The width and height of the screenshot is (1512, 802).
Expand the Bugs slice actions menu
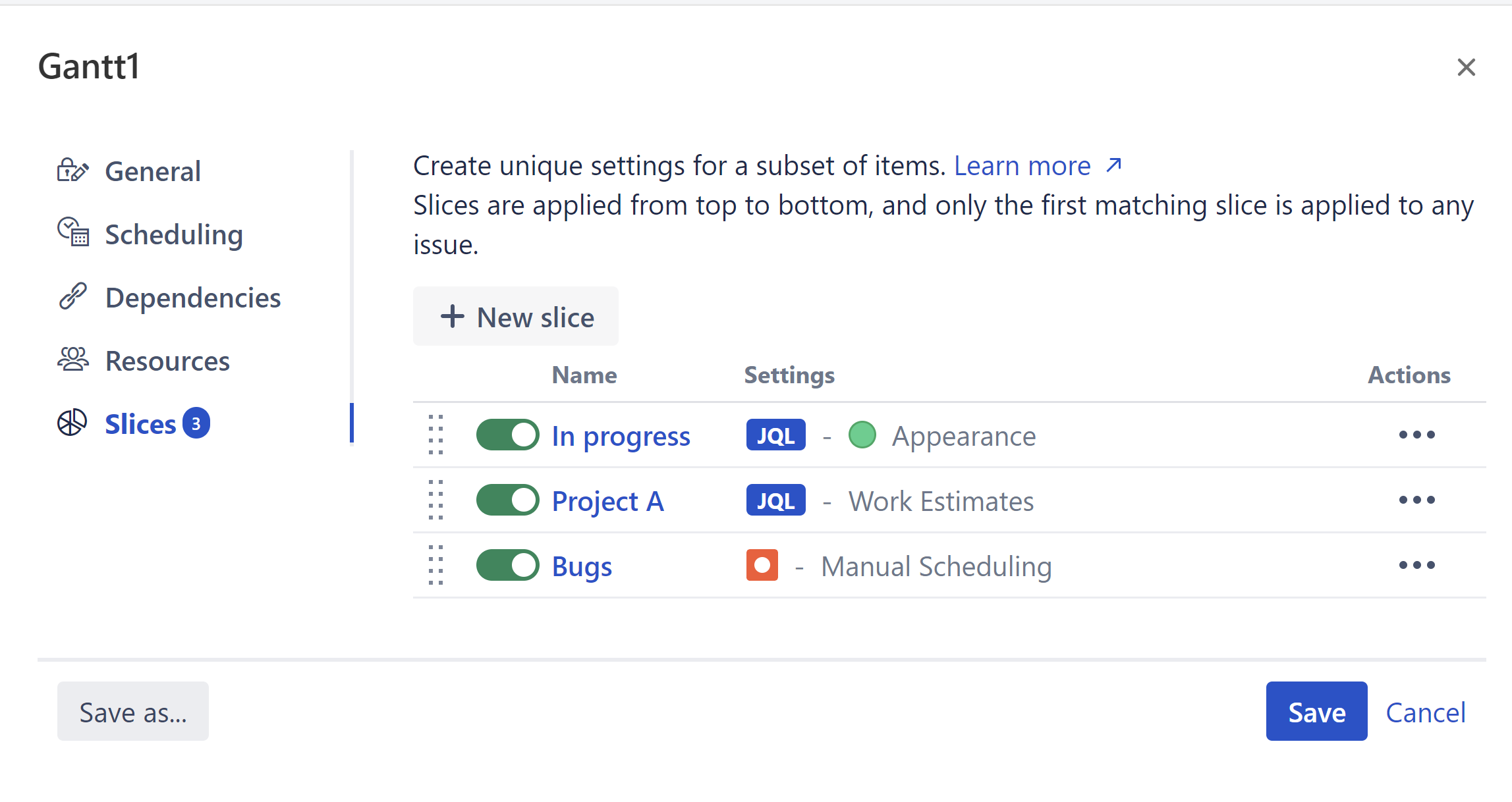(x=1416, y=565)
